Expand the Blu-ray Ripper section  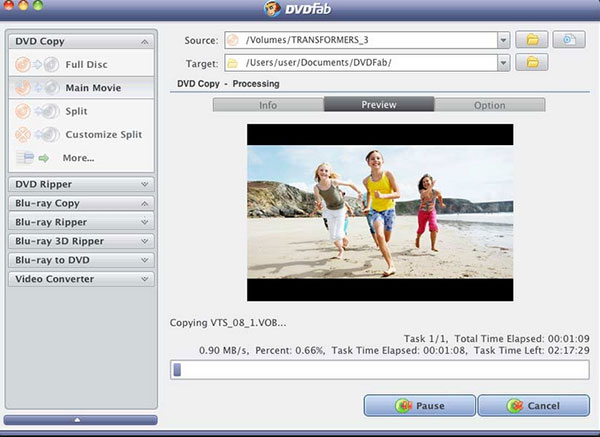pos(145,222)
